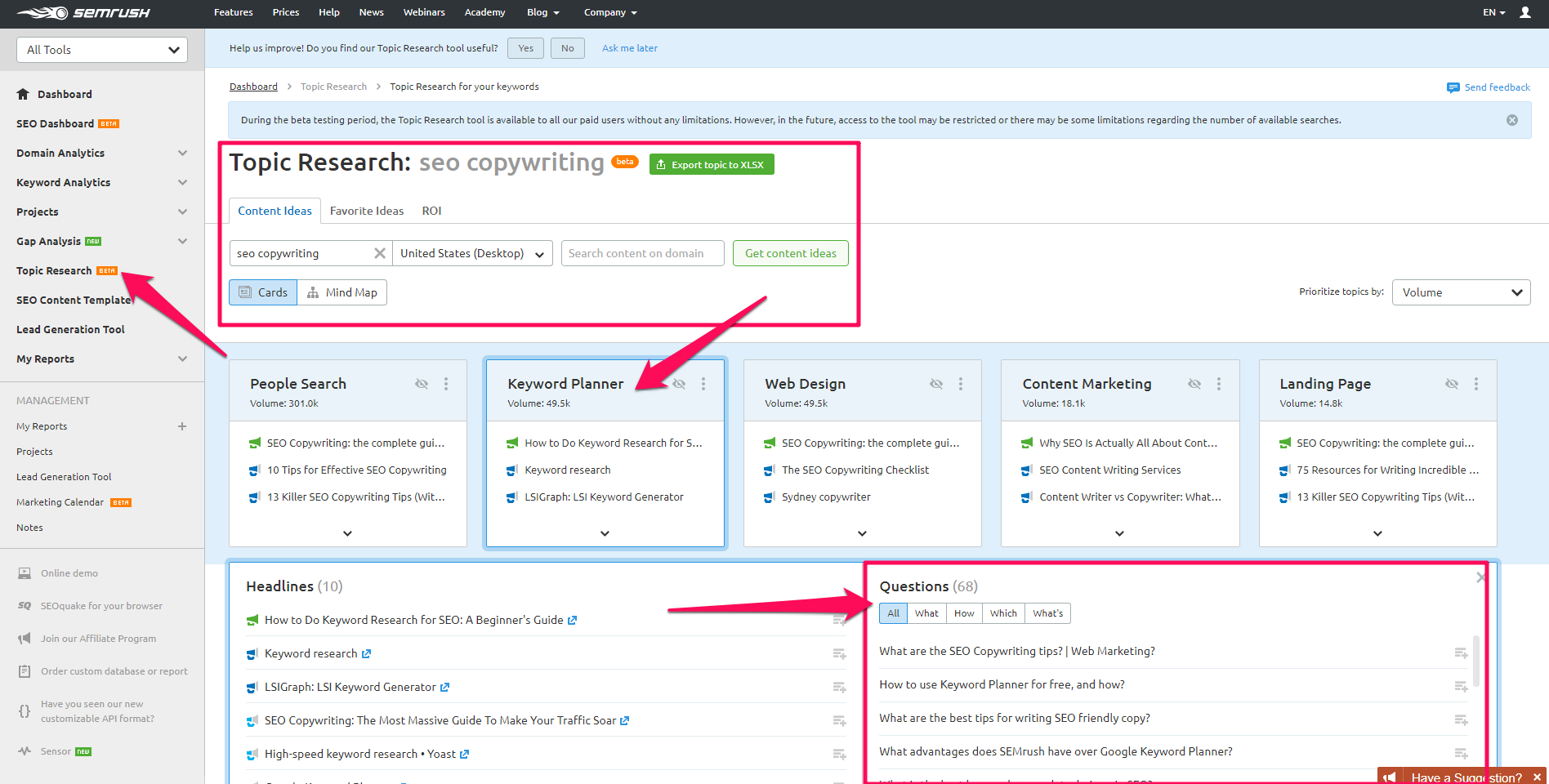
Task: Click the plus icon next to My Reports
Action: coord(182,426)
